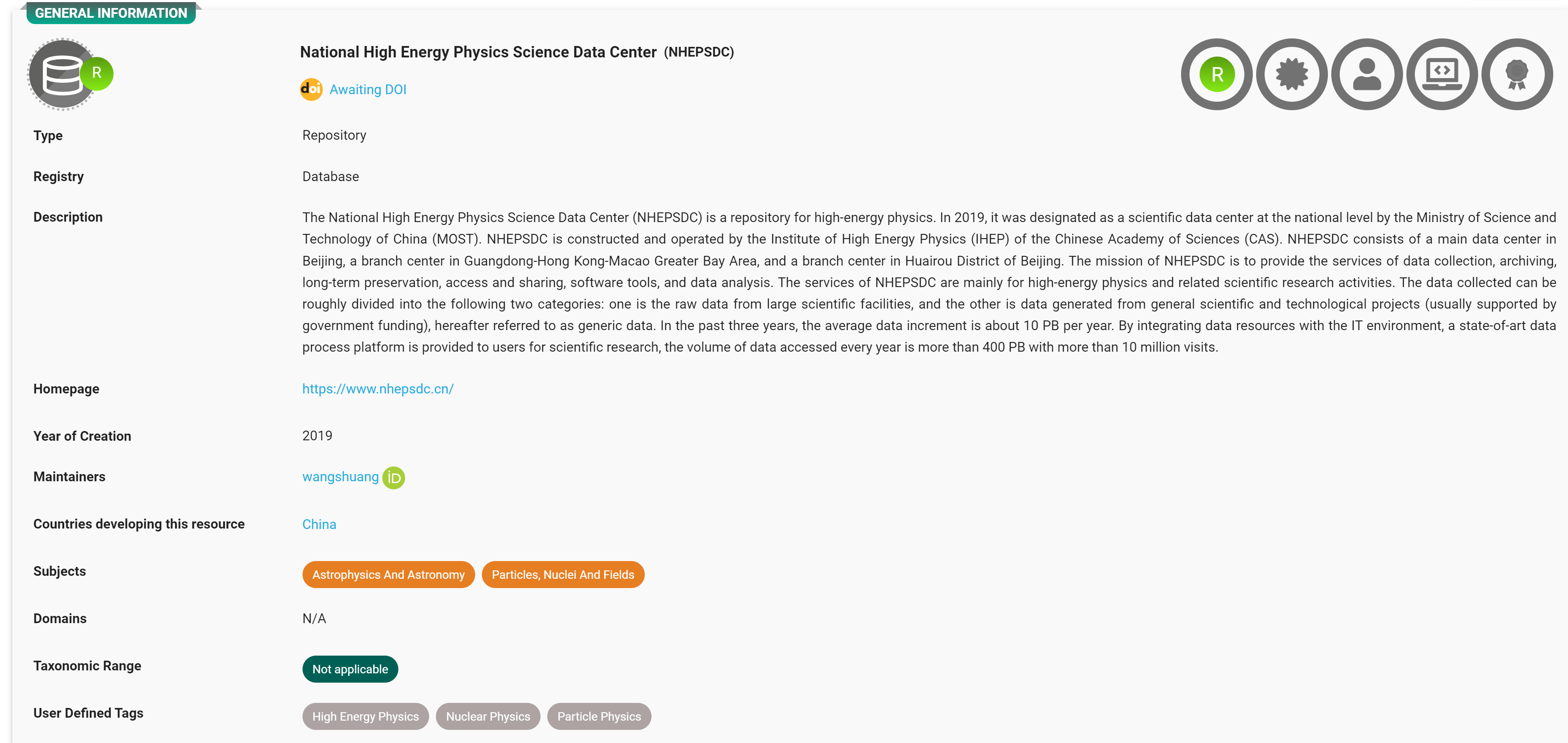Click the award ribbon status icon
This screenshot has width=1568, height=743.
[1516, 74]
